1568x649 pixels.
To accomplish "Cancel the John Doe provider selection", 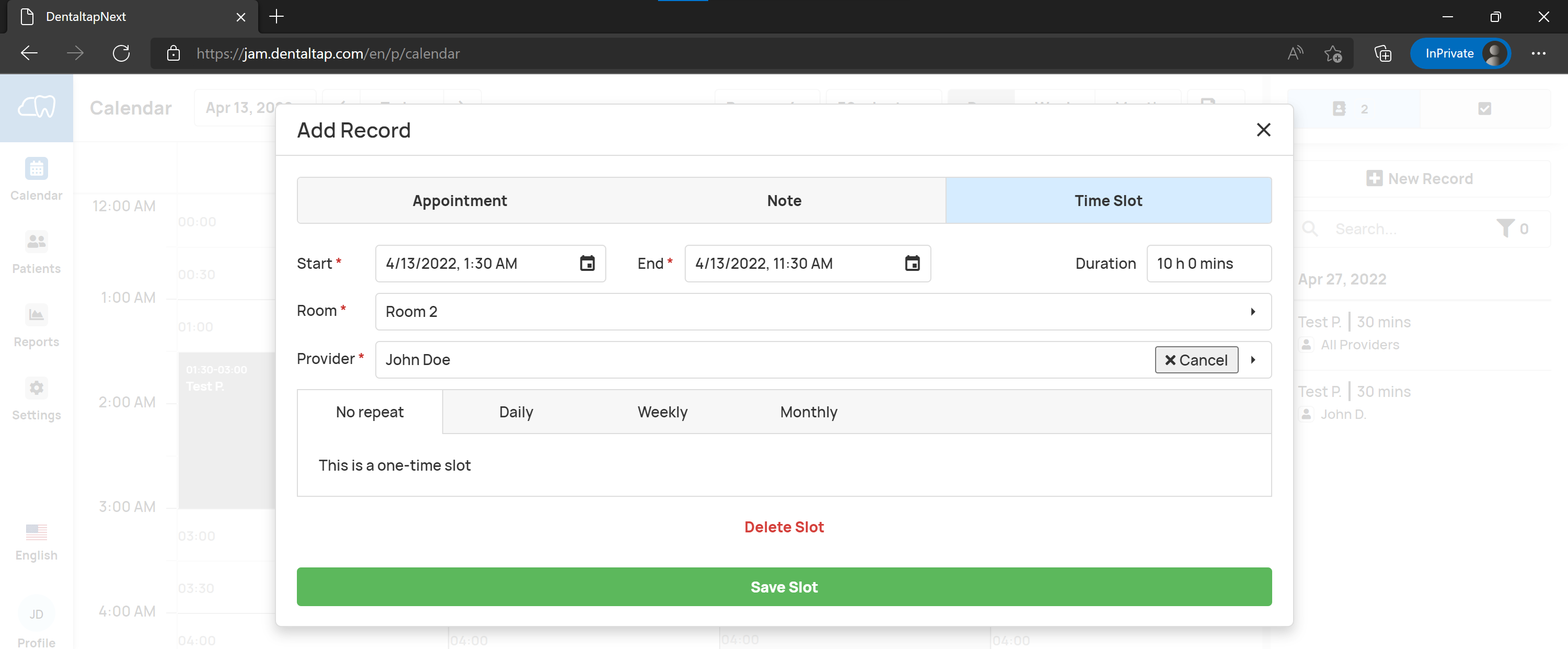I will click(x=1196, y=360).
